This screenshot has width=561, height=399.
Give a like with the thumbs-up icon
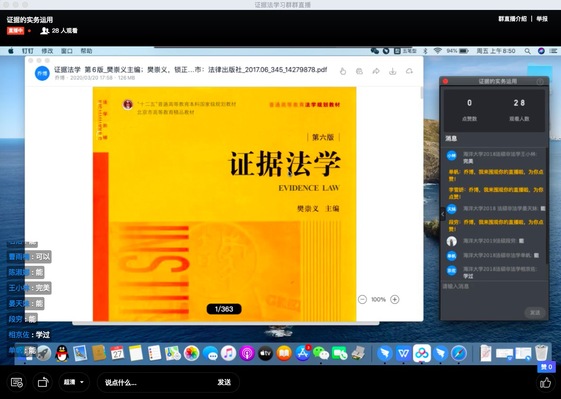pyautogui.click(x=545, y=383)
